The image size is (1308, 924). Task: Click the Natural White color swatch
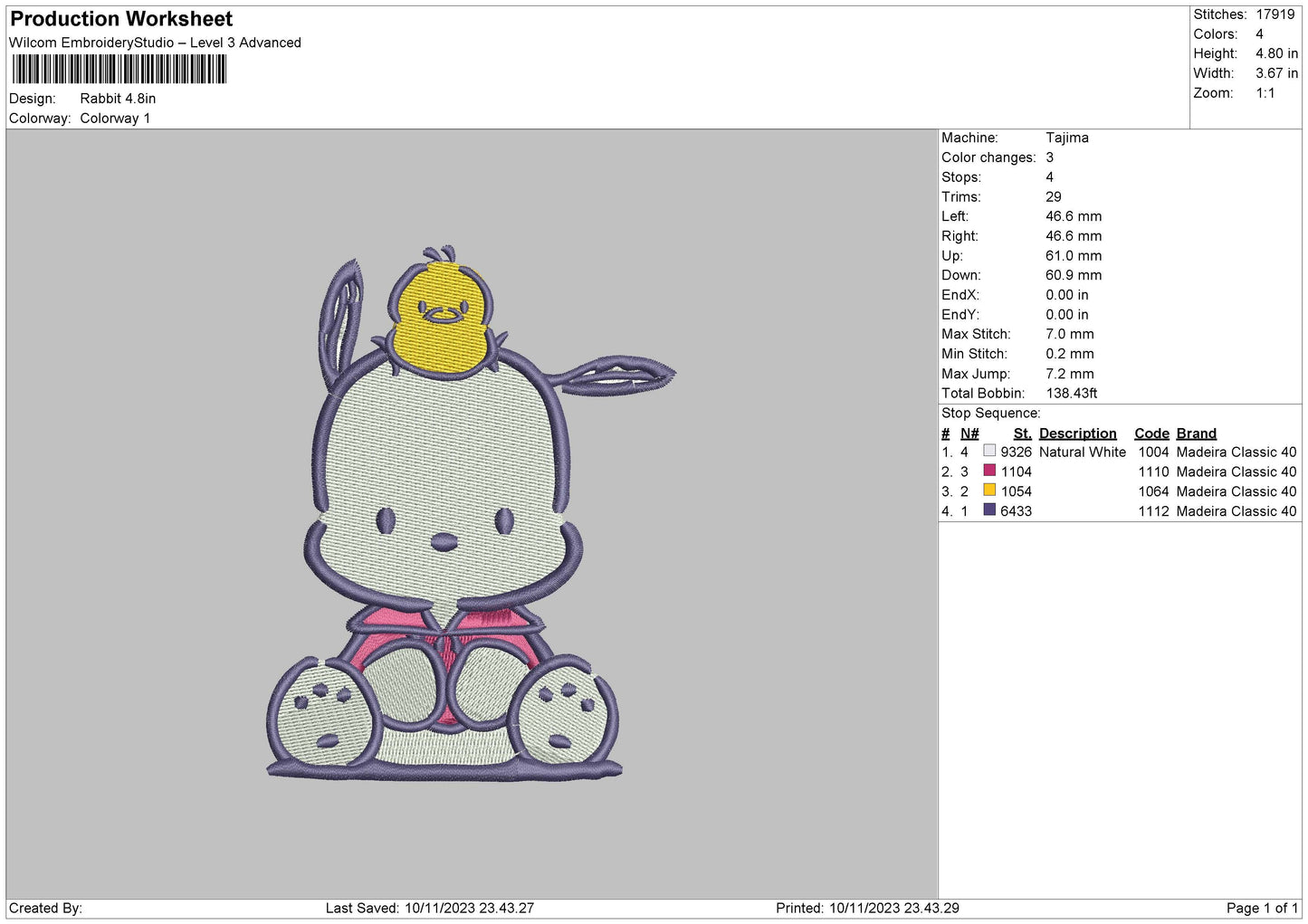pos(989,451)
